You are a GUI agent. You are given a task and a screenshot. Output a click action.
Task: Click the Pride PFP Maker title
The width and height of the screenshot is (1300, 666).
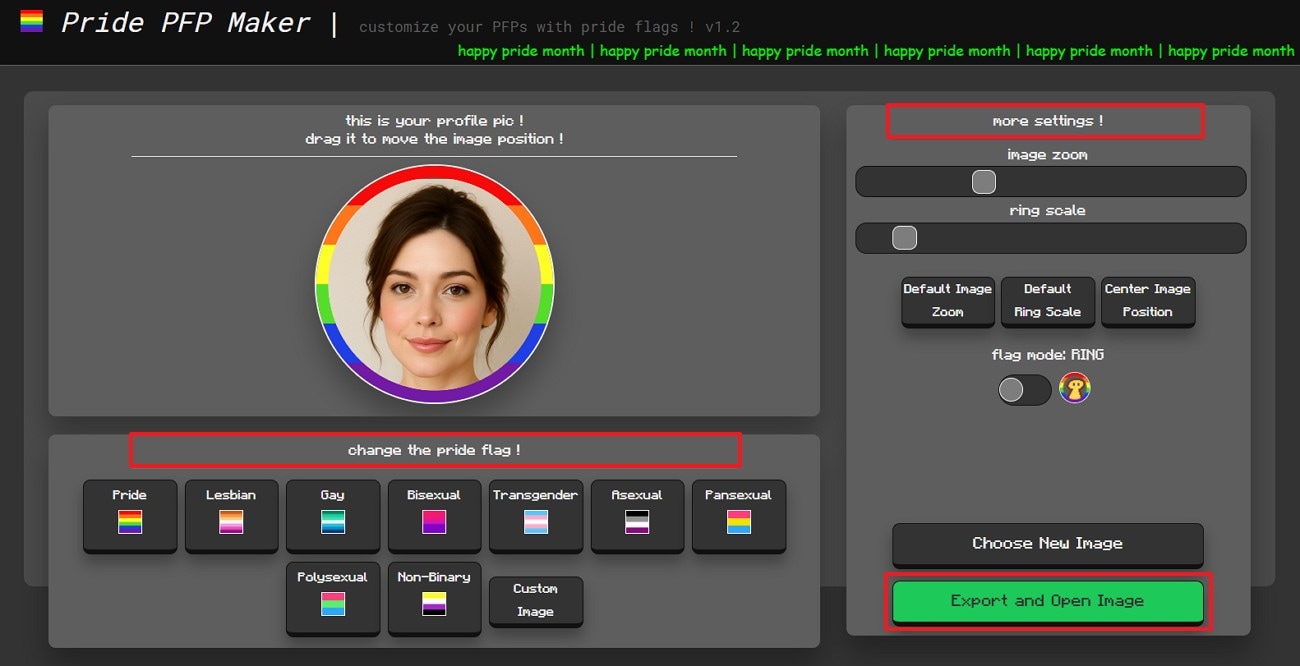pos(186,22)
